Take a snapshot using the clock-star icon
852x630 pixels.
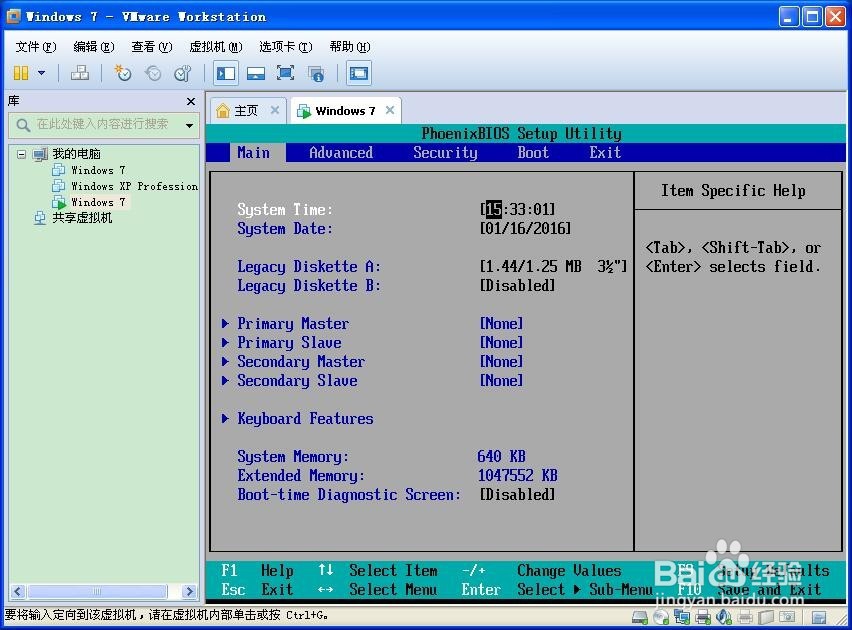coord(123,73)
